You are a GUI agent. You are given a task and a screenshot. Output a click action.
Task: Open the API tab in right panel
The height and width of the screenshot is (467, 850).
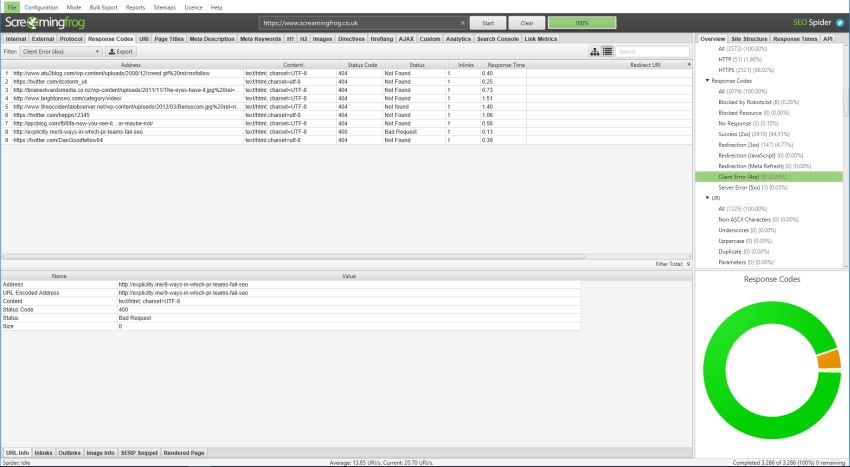click(828, 39)
